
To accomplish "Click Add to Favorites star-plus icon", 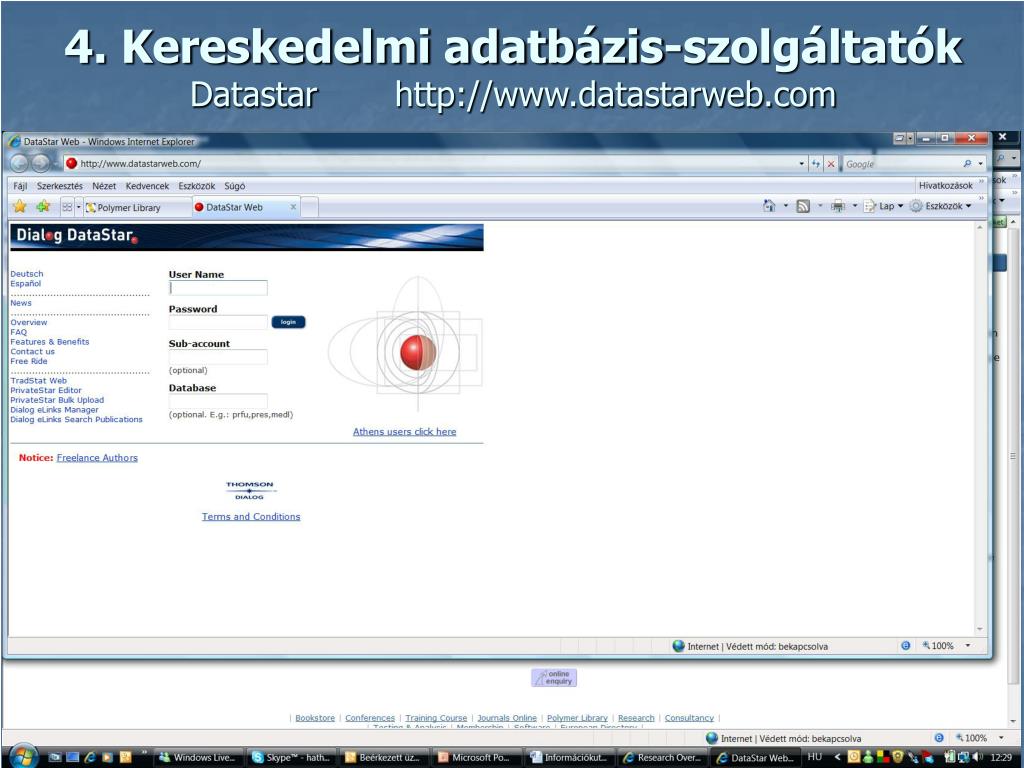I will click(x=43, y=206).
